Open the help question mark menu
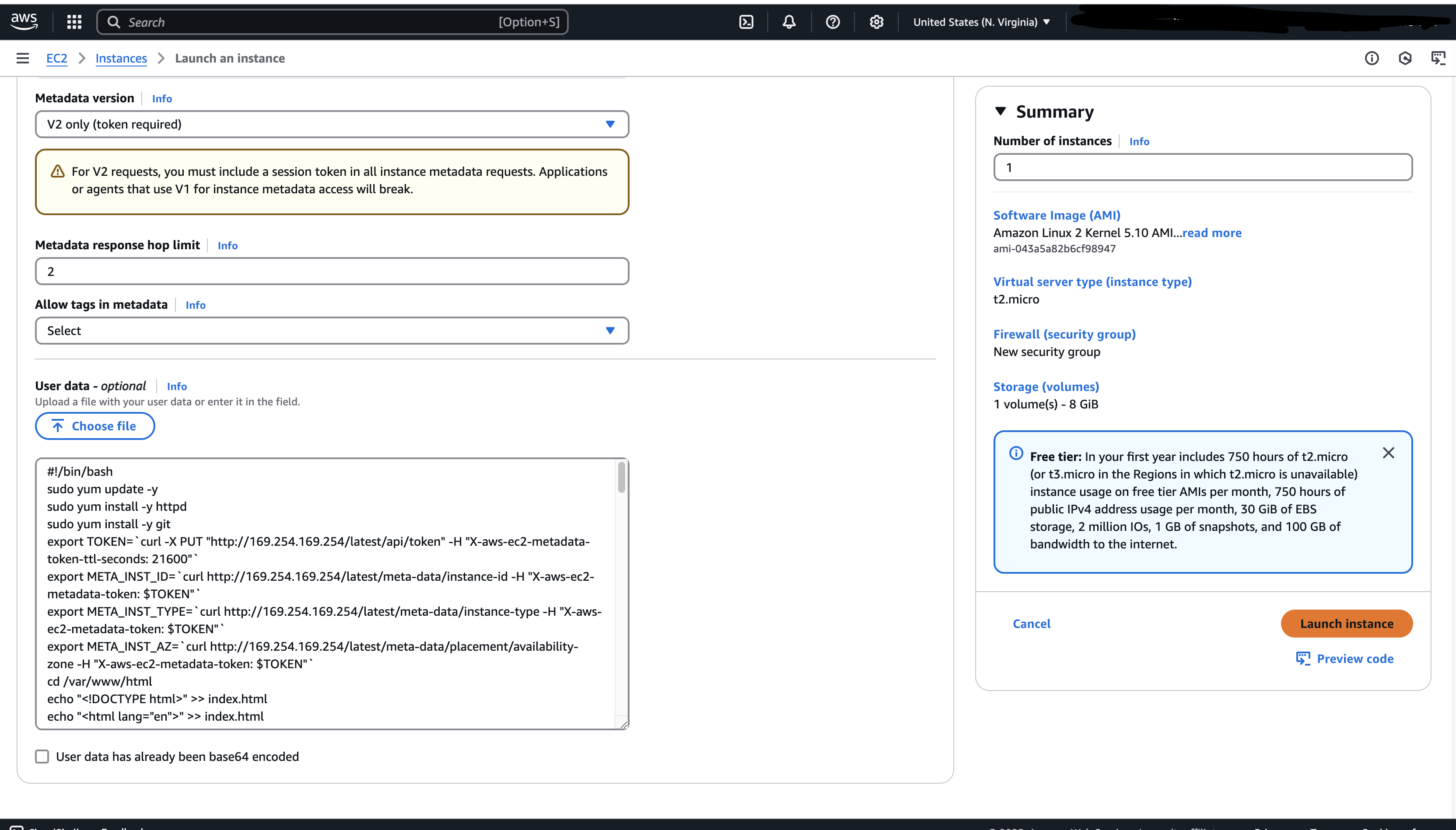The width and height of the screenshot is (1456, 830). pyautogui.click(x=833, y=22)
